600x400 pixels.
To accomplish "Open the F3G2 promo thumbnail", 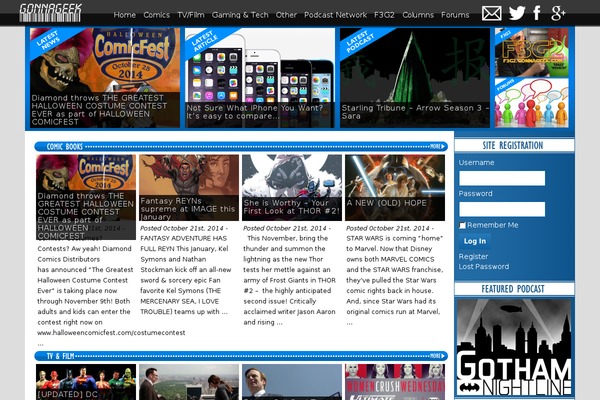I will click(x=532, y=52).
